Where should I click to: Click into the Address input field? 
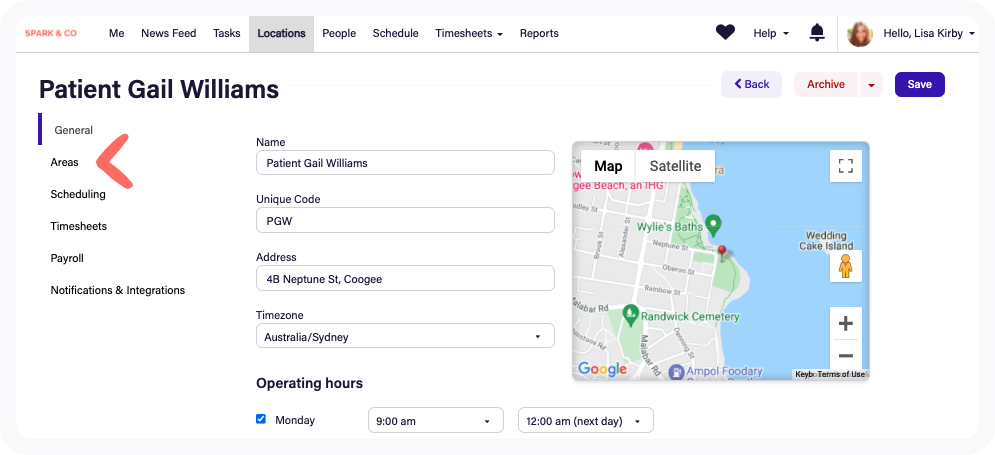point(405,279)
